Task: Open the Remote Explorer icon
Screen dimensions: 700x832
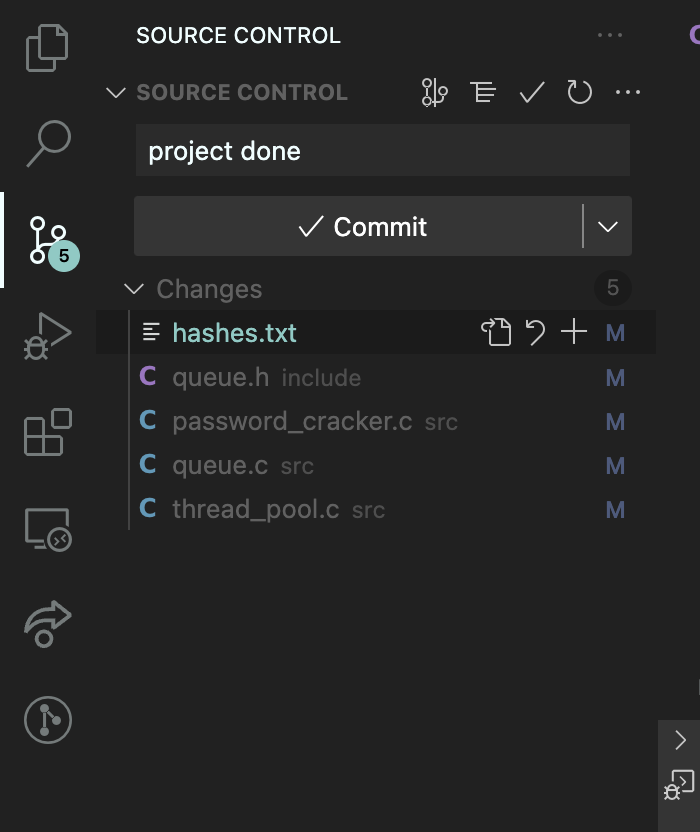Action: click(x=48, y=529)
